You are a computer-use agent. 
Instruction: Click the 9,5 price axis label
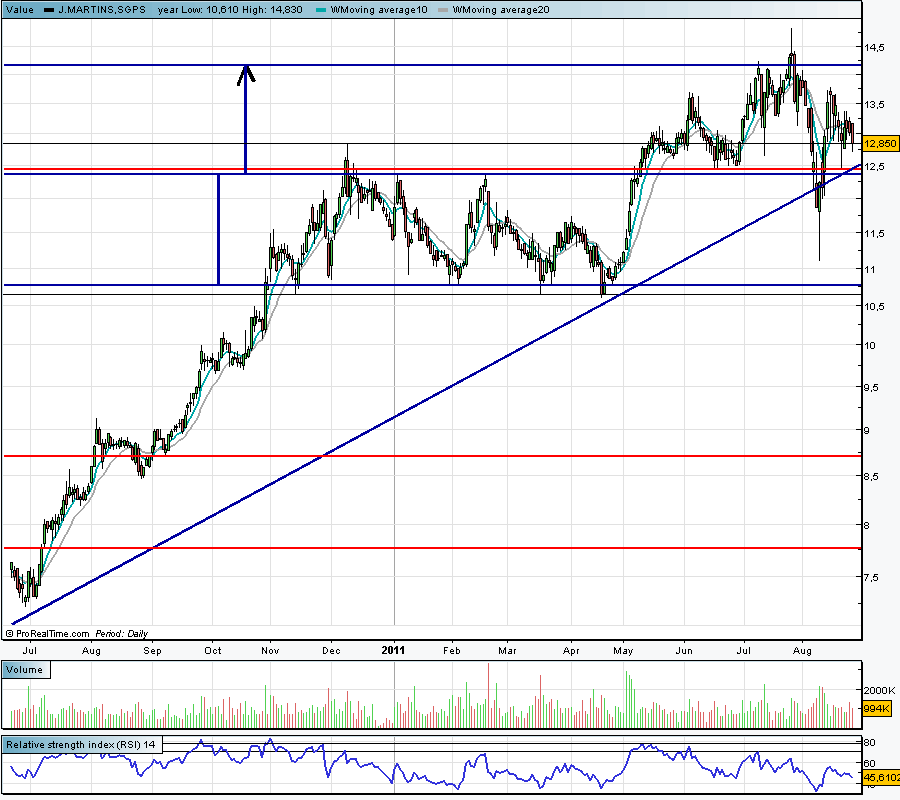point(871,388)
